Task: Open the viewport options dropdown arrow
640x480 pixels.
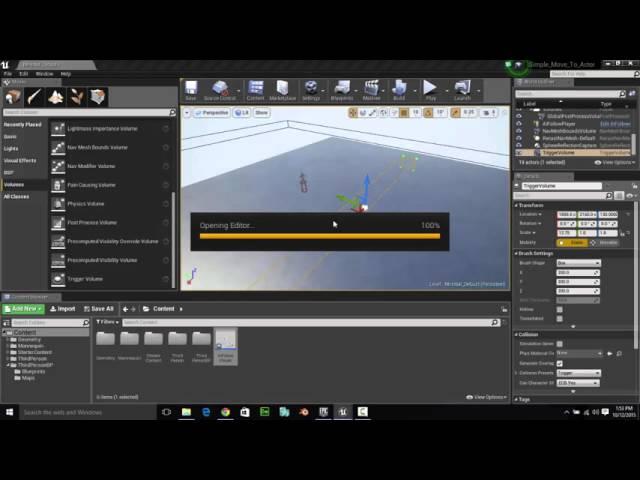Action: 187,113
